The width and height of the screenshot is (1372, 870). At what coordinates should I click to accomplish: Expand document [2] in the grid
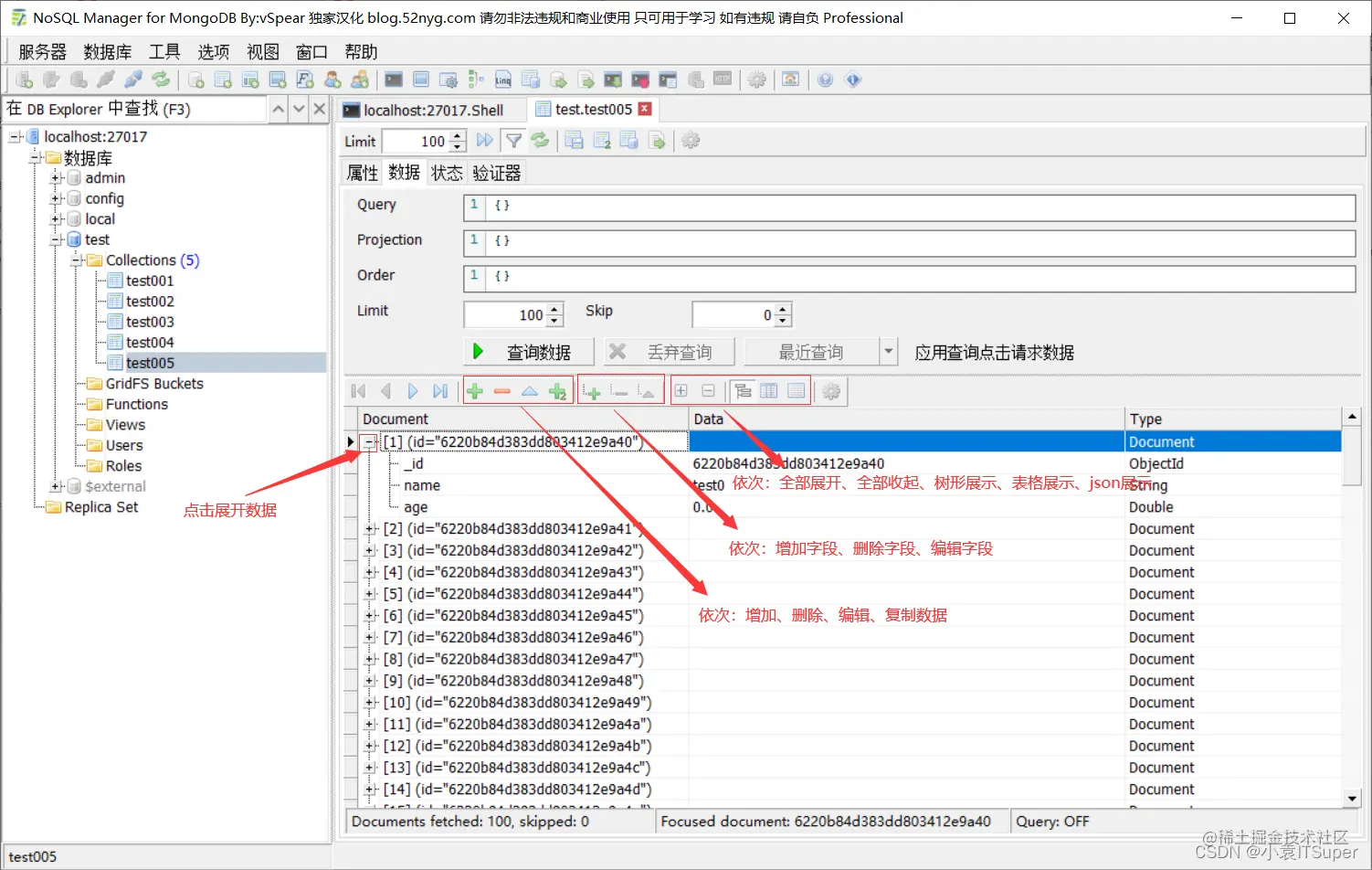[369, 529]
